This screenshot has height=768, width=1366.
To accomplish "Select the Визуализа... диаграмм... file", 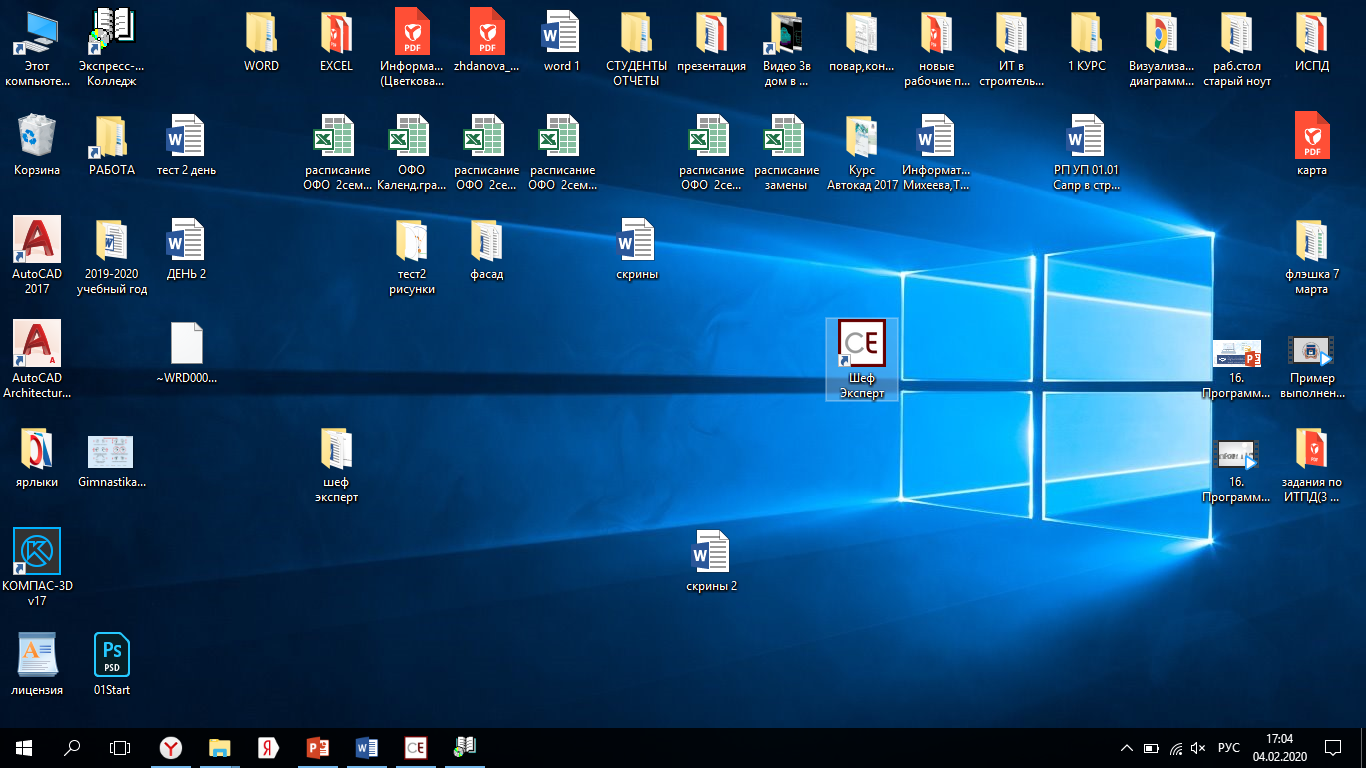I will point(1162,48).
